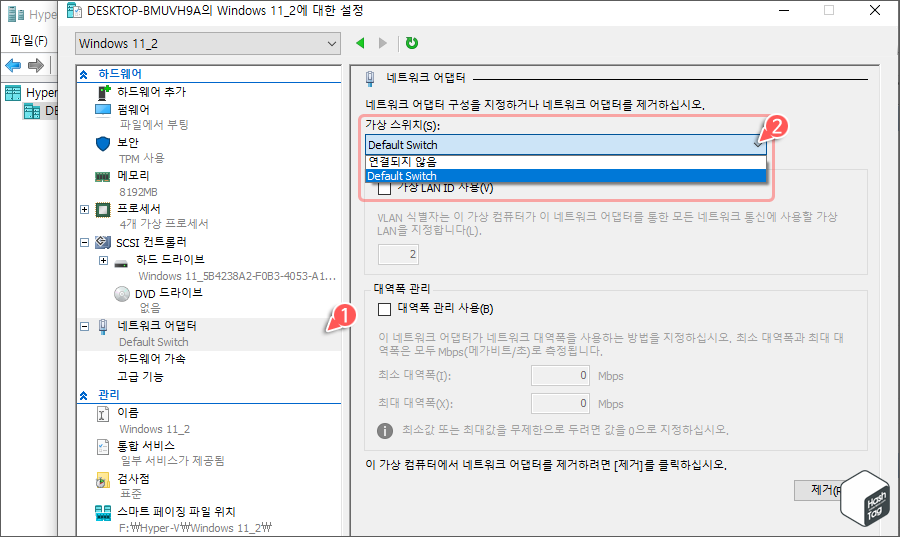Screen dimensions: 900x537
Task: Collapse the SCSI 컨트롤러 tree node
Action: 84,243
